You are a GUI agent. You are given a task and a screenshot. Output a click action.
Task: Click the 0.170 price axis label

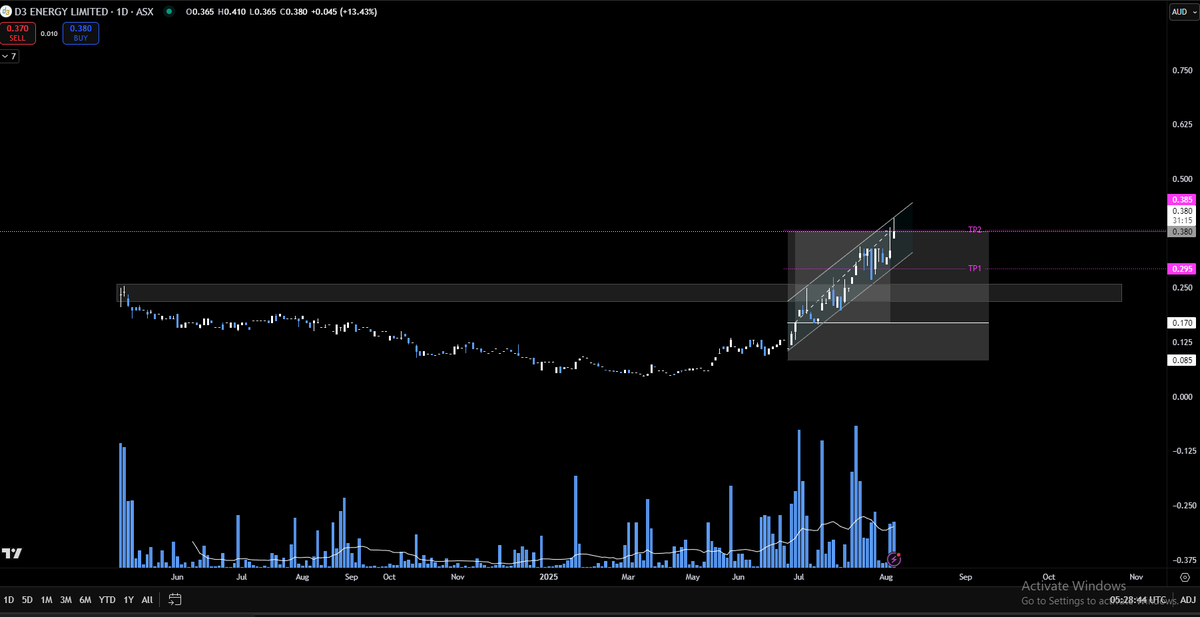[1181, 323]
